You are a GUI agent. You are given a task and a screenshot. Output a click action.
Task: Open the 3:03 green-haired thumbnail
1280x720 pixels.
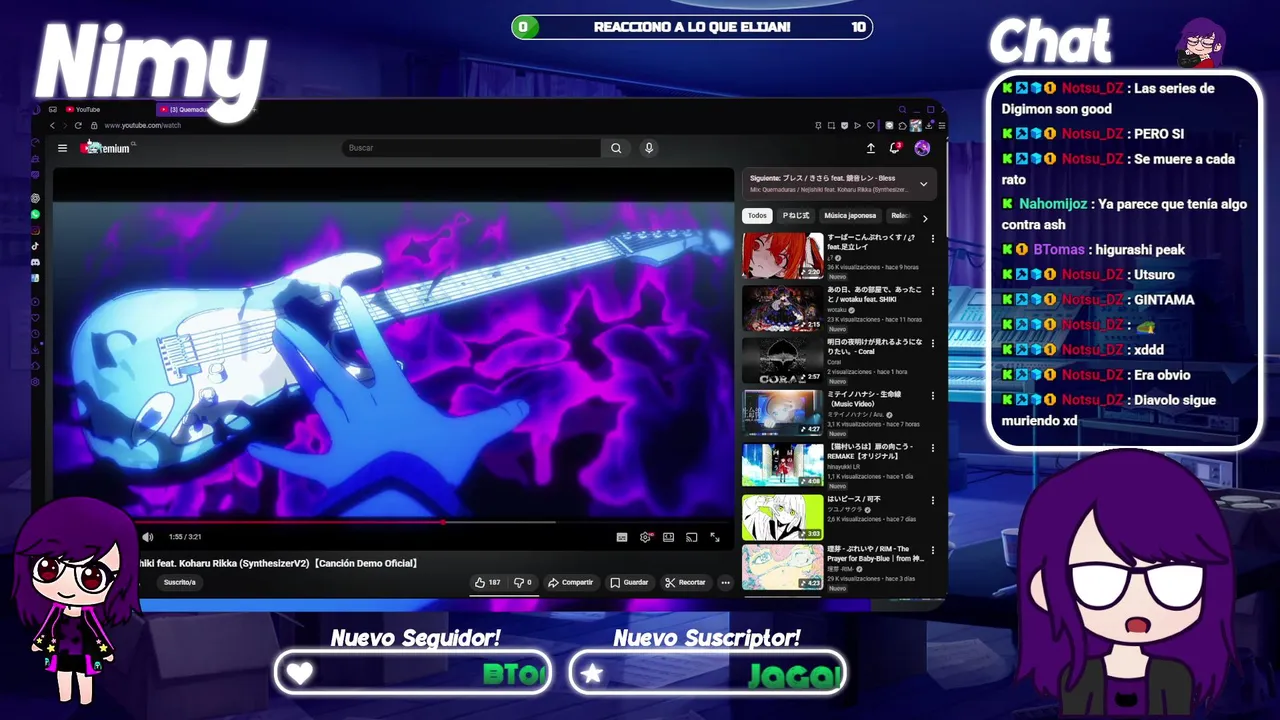coord(783,517)
